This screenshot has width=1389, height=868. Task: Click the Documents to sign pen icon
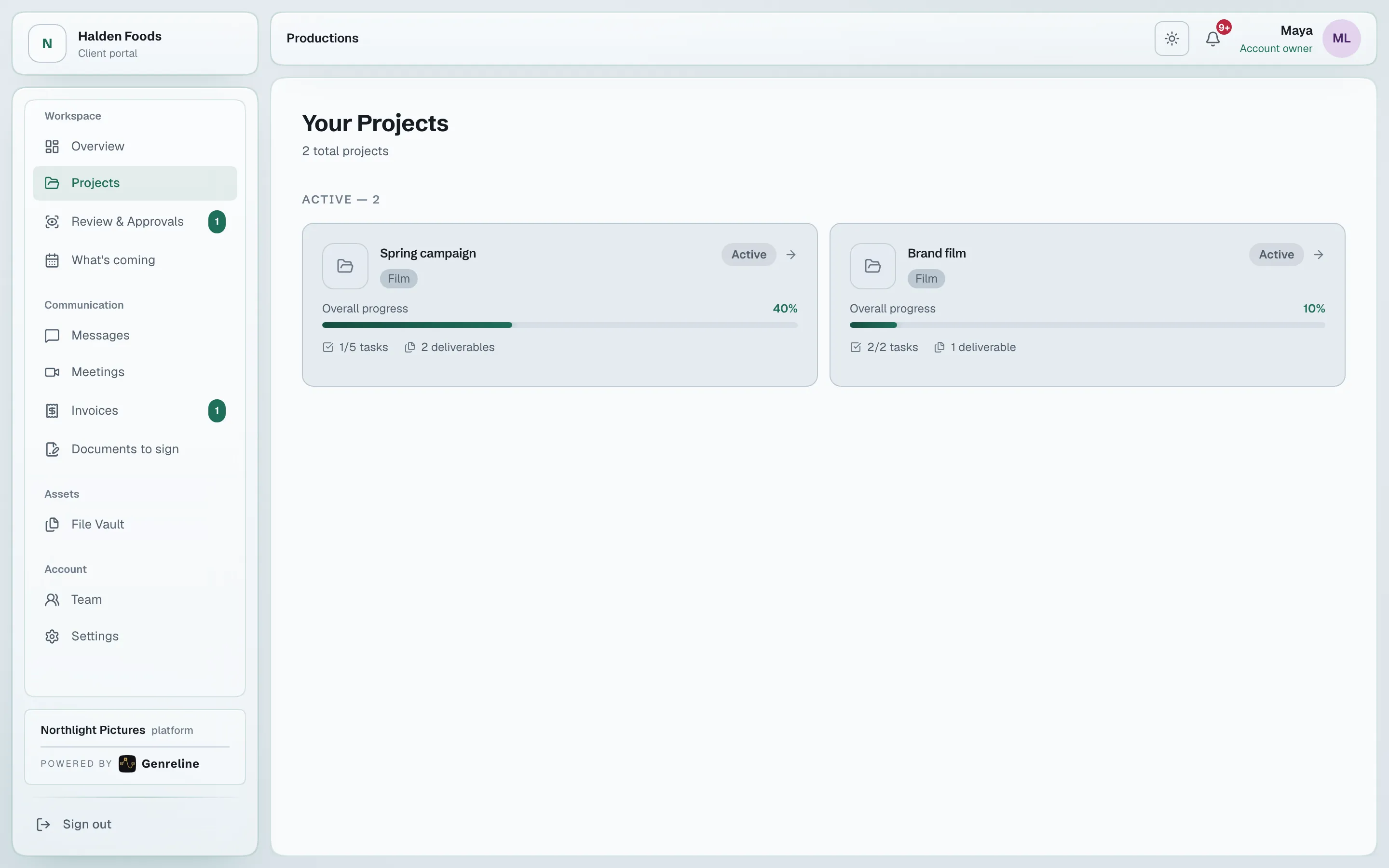[52, 449]
